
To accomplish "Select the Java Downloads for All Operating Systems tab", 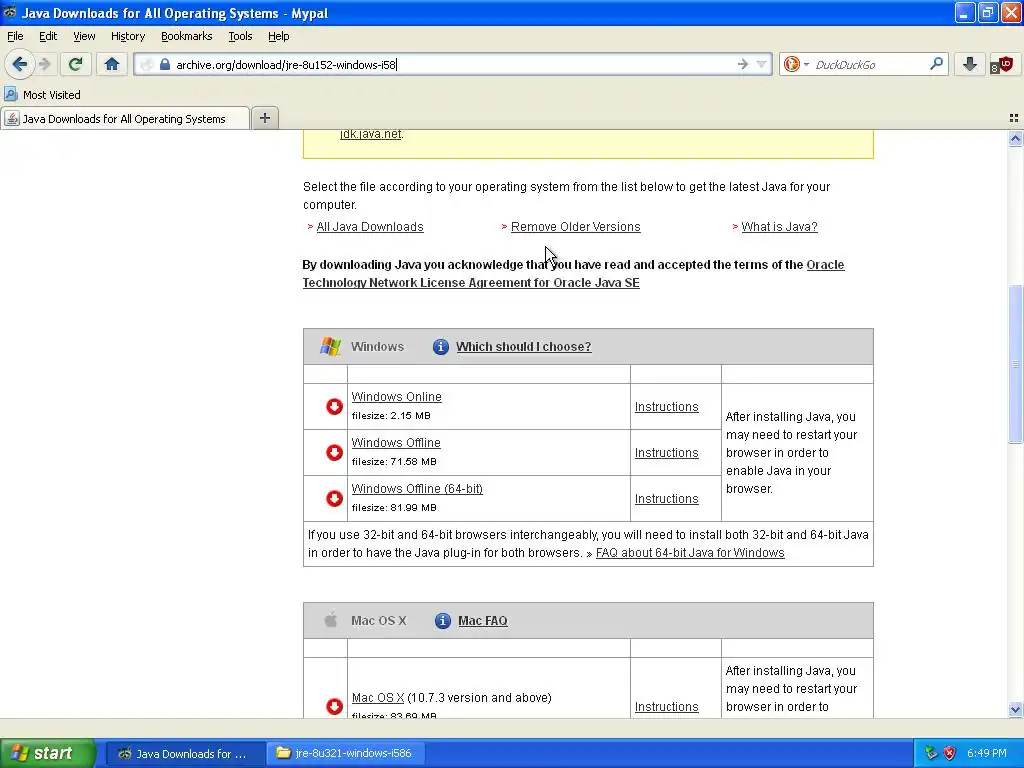I will coord(125,118).
